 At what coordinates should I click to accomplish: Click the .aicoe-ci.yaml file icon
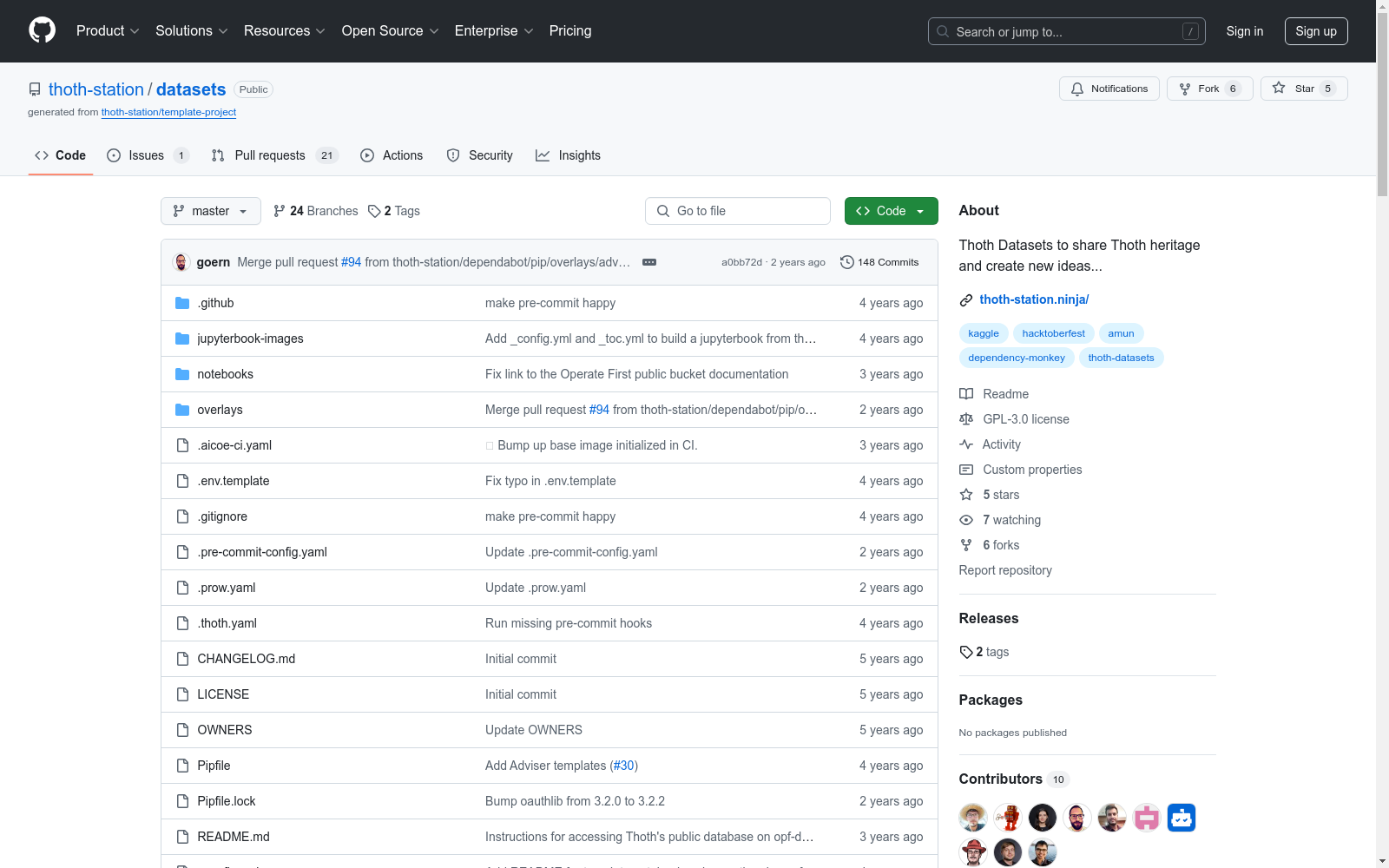(182, 445)
